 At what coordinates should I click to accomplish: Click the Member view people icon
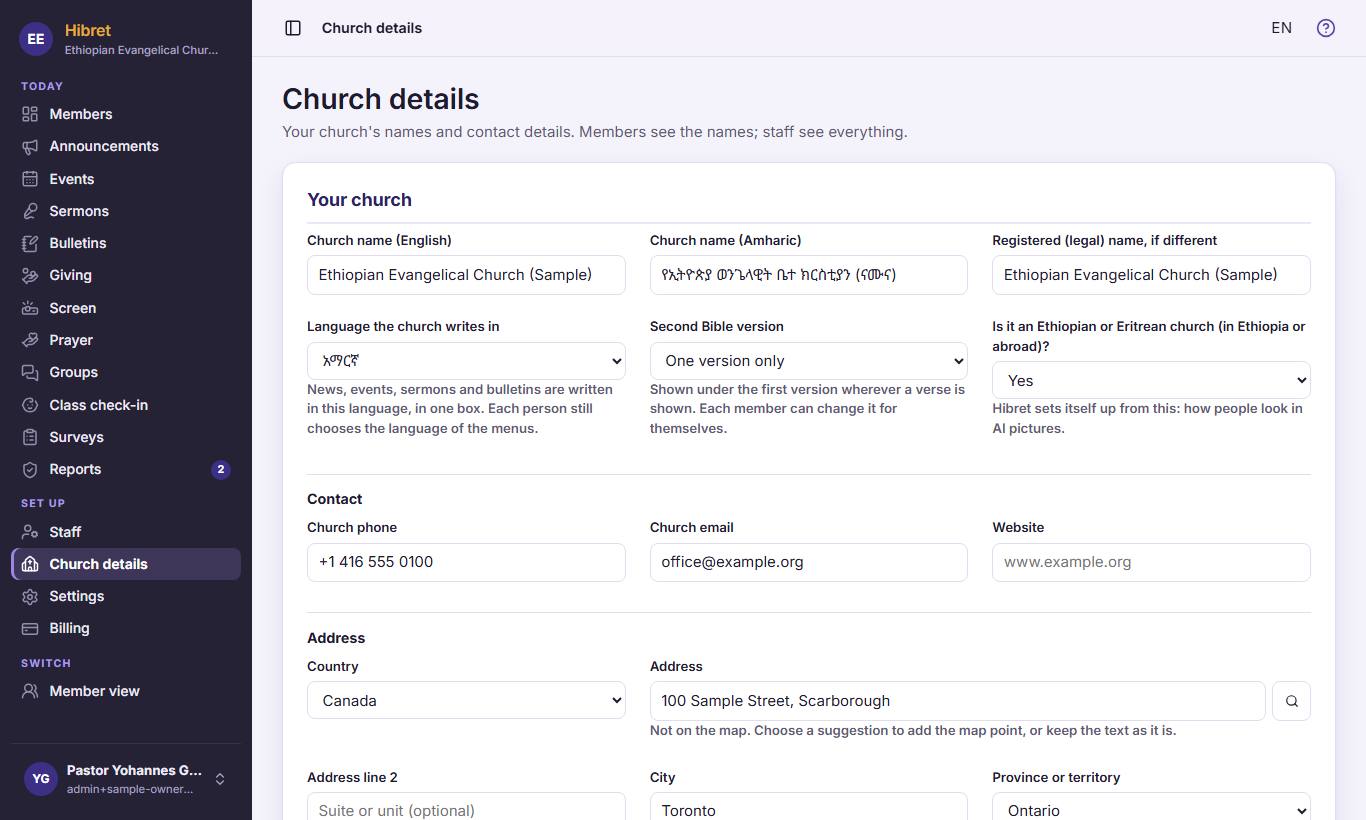click(30, 691)
